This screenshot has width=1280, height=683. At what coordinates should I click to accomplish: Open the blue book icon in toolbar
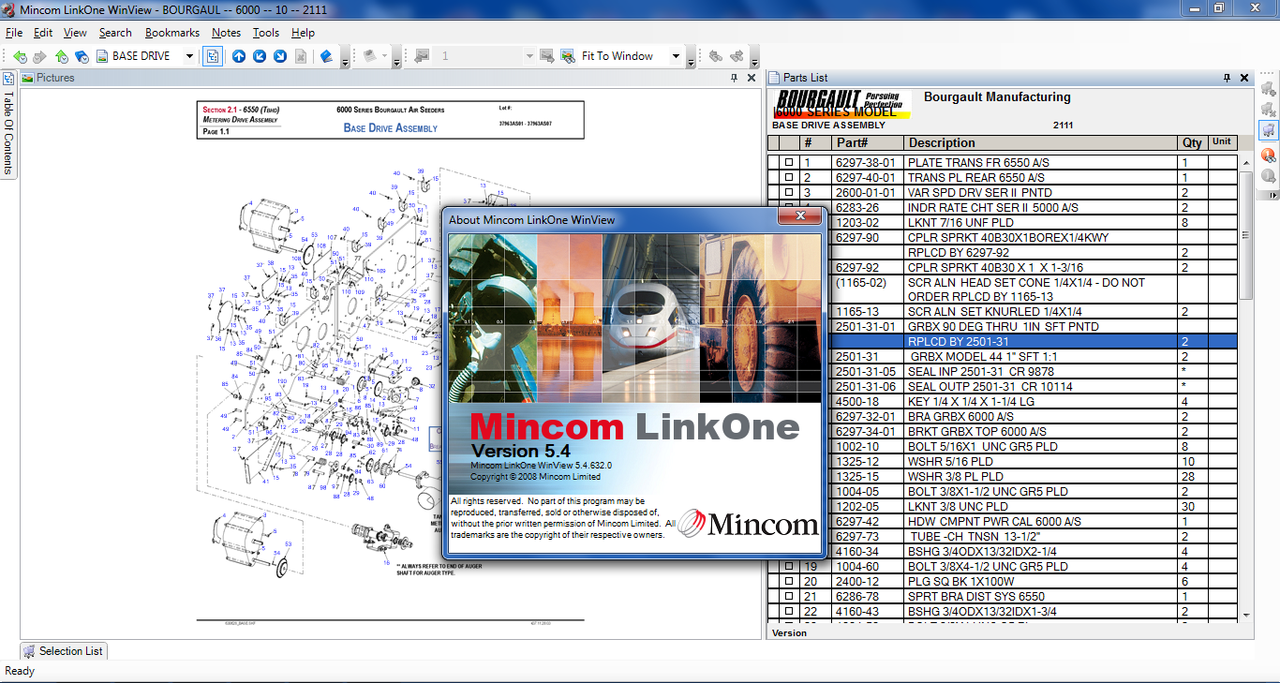tap(326, 57)
